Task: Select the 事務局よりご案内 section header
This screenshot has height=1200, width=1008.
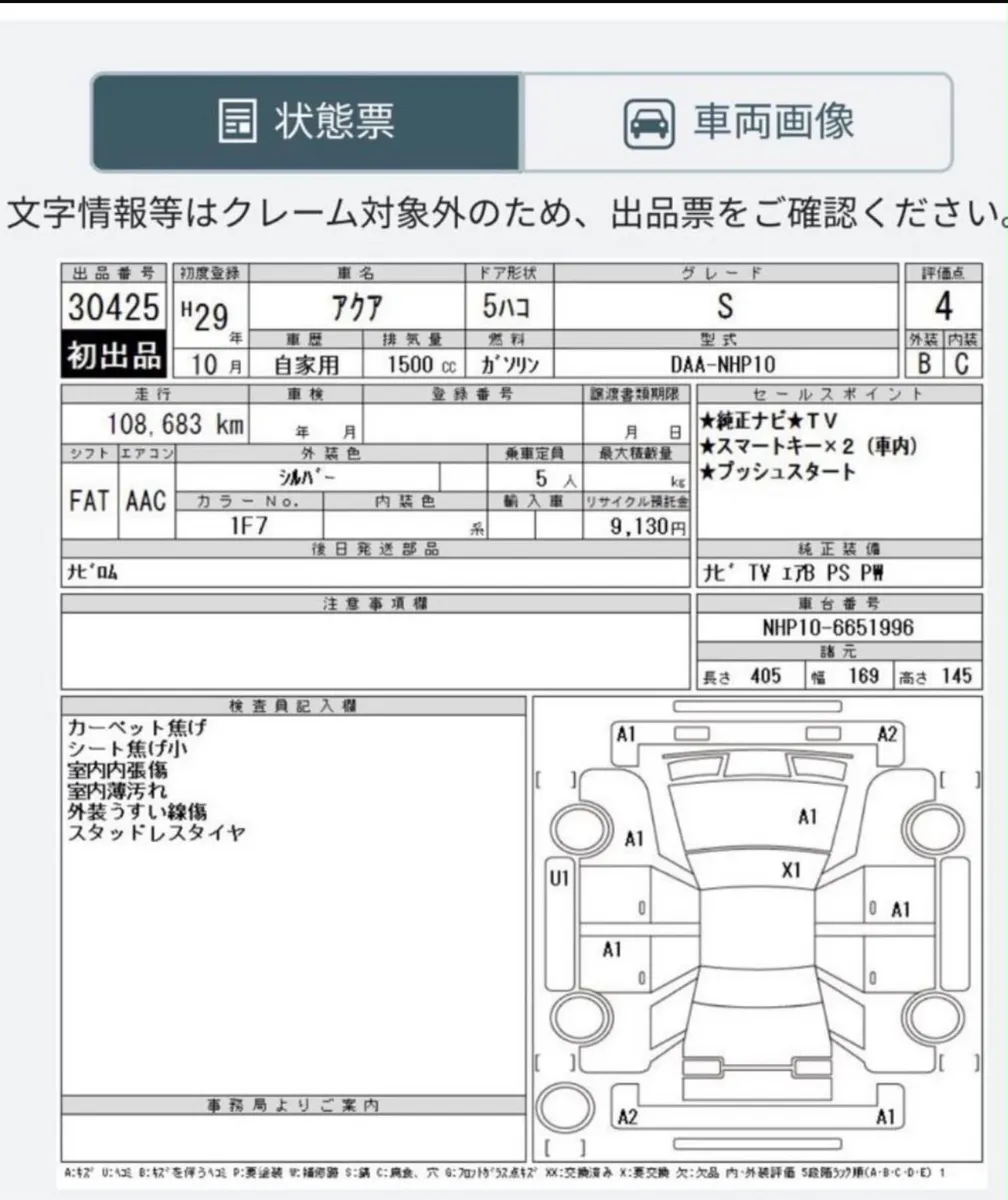Action: tap(294, 1105)
